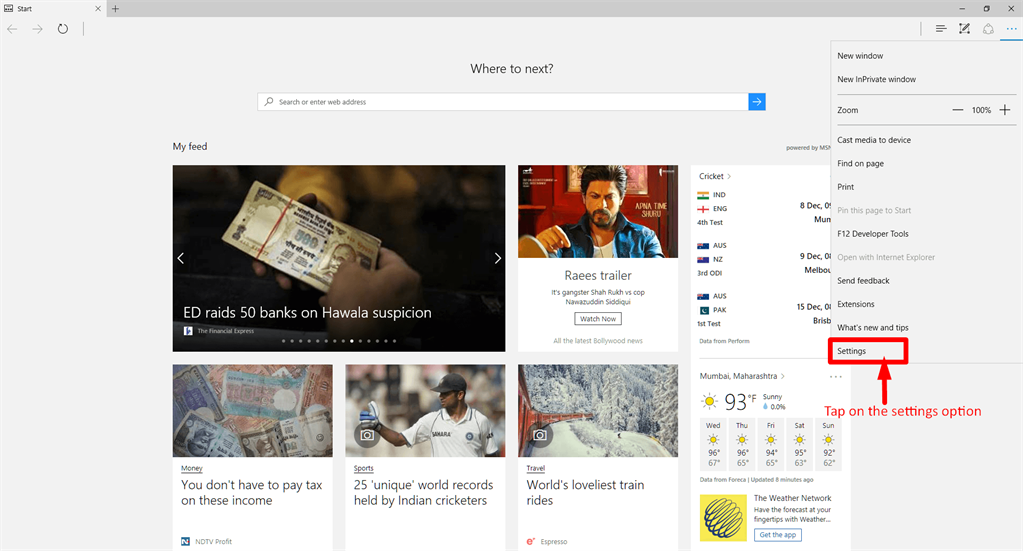1023x551 pixels.
Task: Click the Get the app button
Action: point(778,535)
